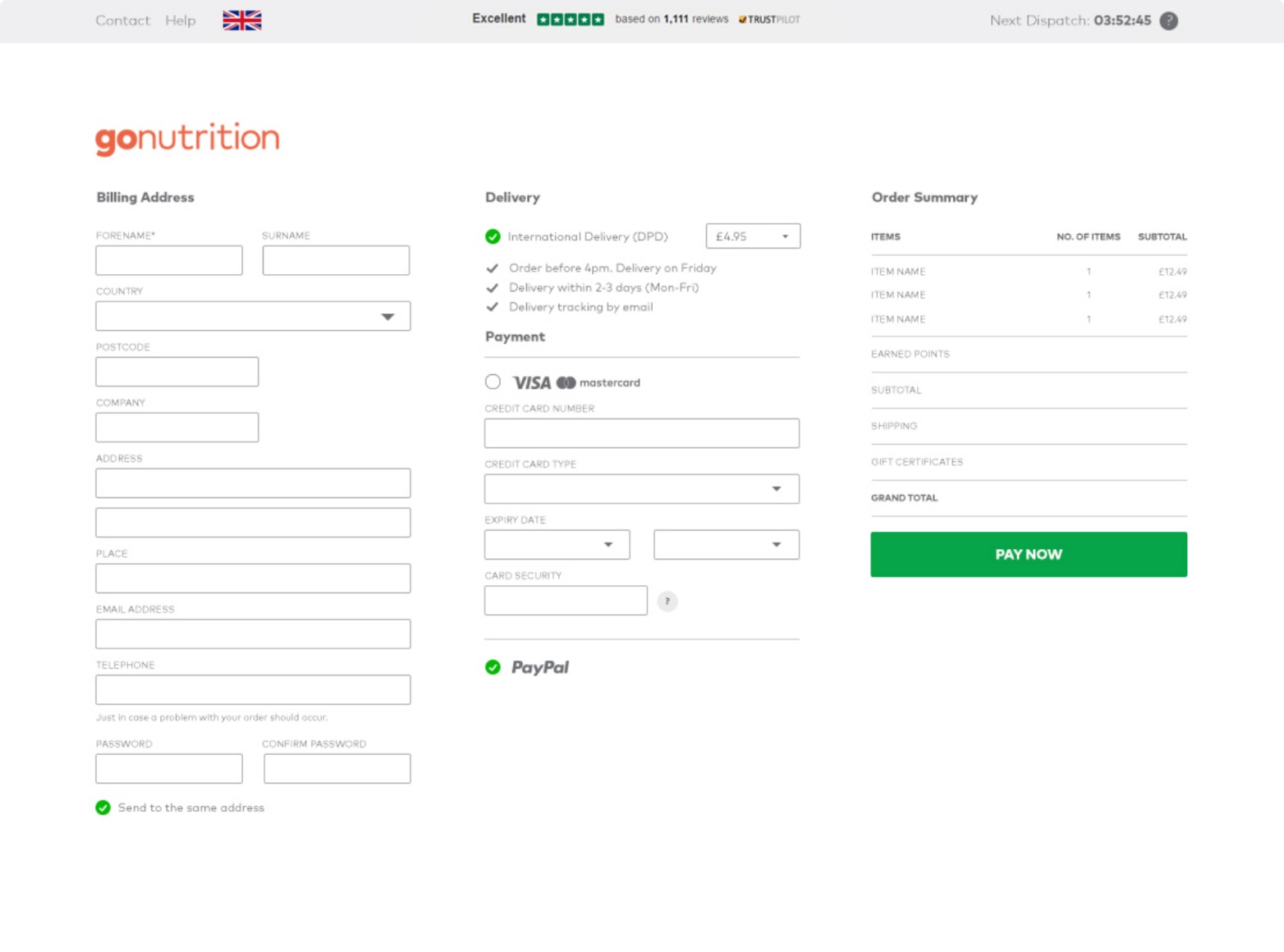Click the gonutrition logo

tap(187, 139)
